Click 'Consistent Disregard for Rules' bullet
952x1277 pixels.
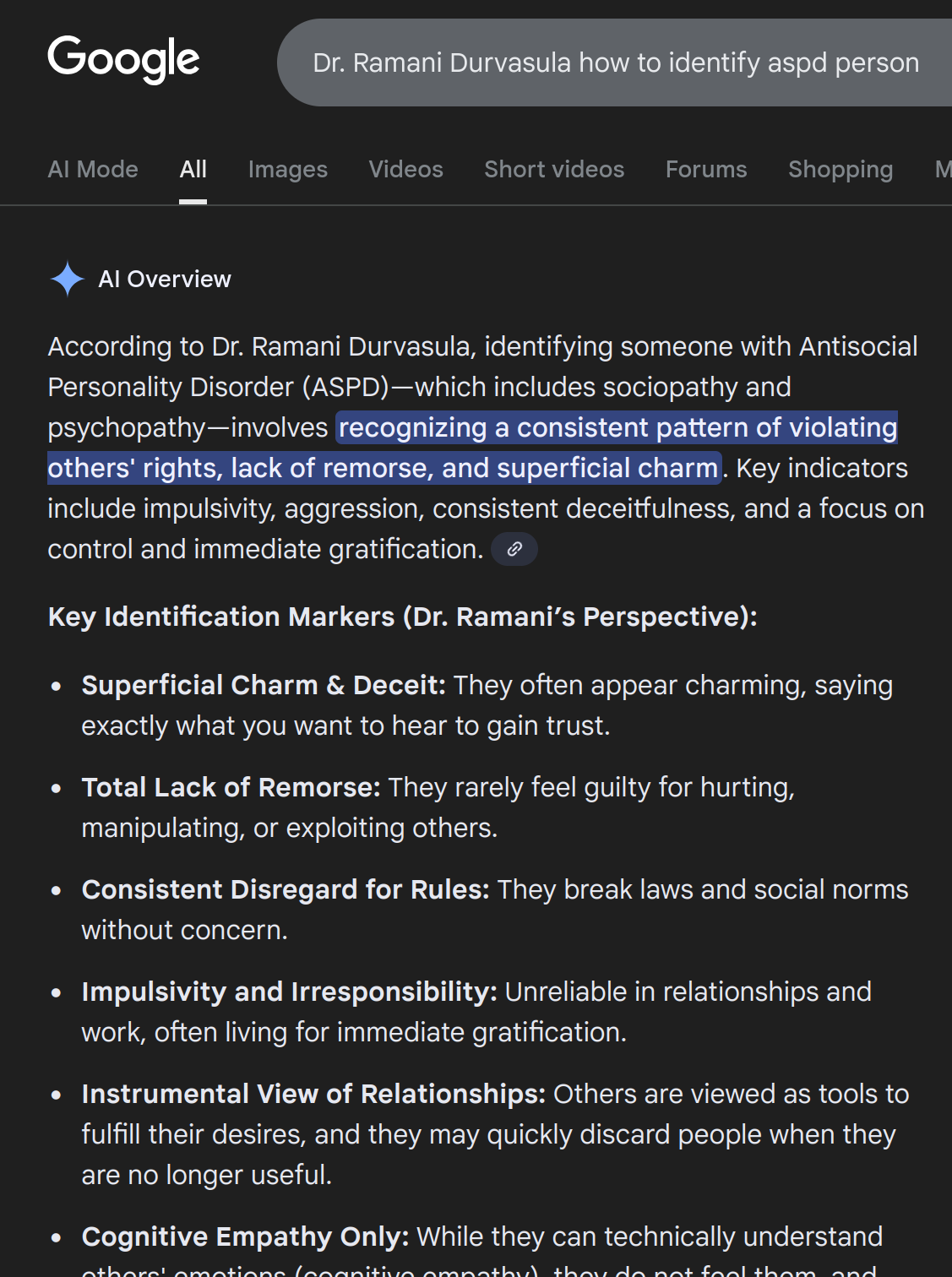285,890
